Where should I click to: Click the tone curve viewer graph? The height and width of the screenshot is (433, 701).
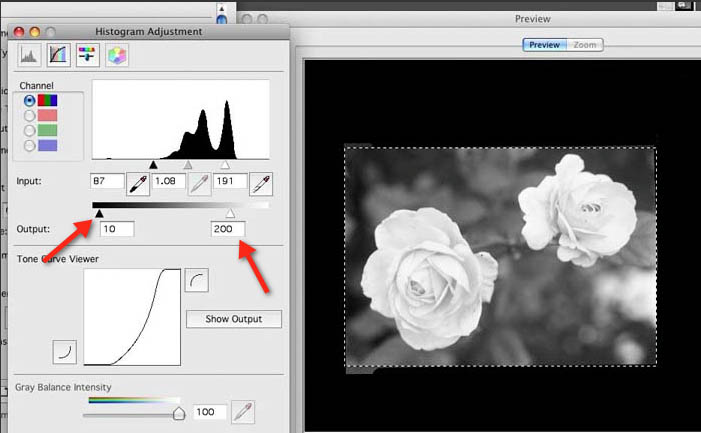pyautogui.click(x=132, y=317)
